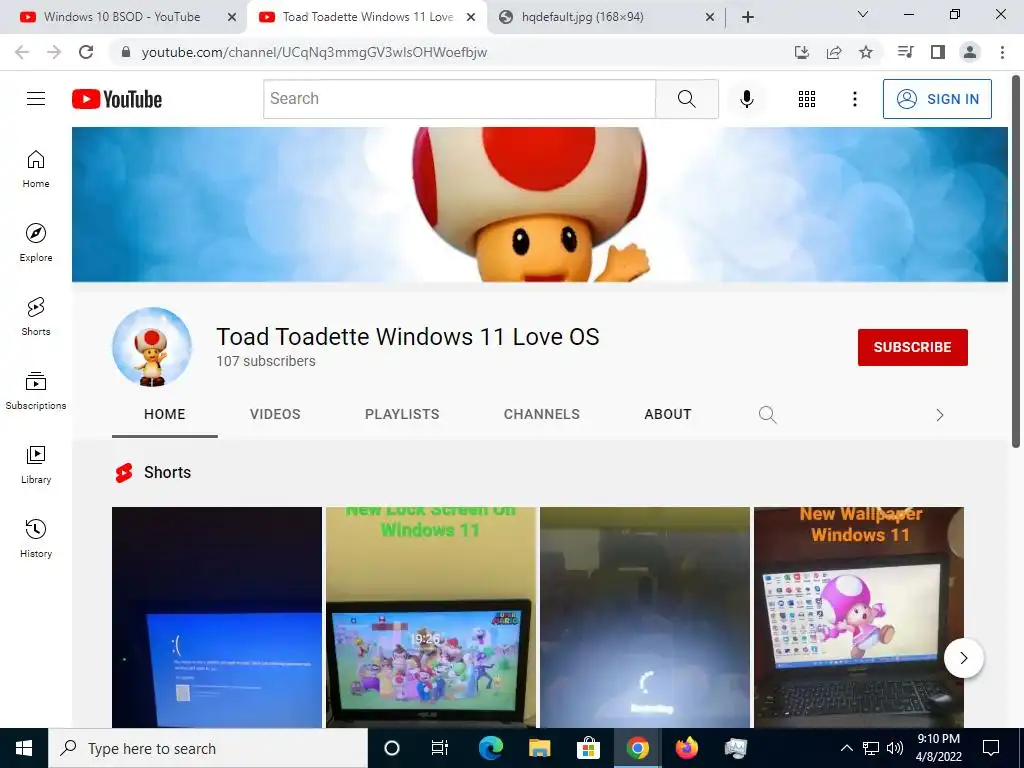Open the blue screen Shorts thumbnail
The height and width of the screenshot is (768, 1024).
217,617
